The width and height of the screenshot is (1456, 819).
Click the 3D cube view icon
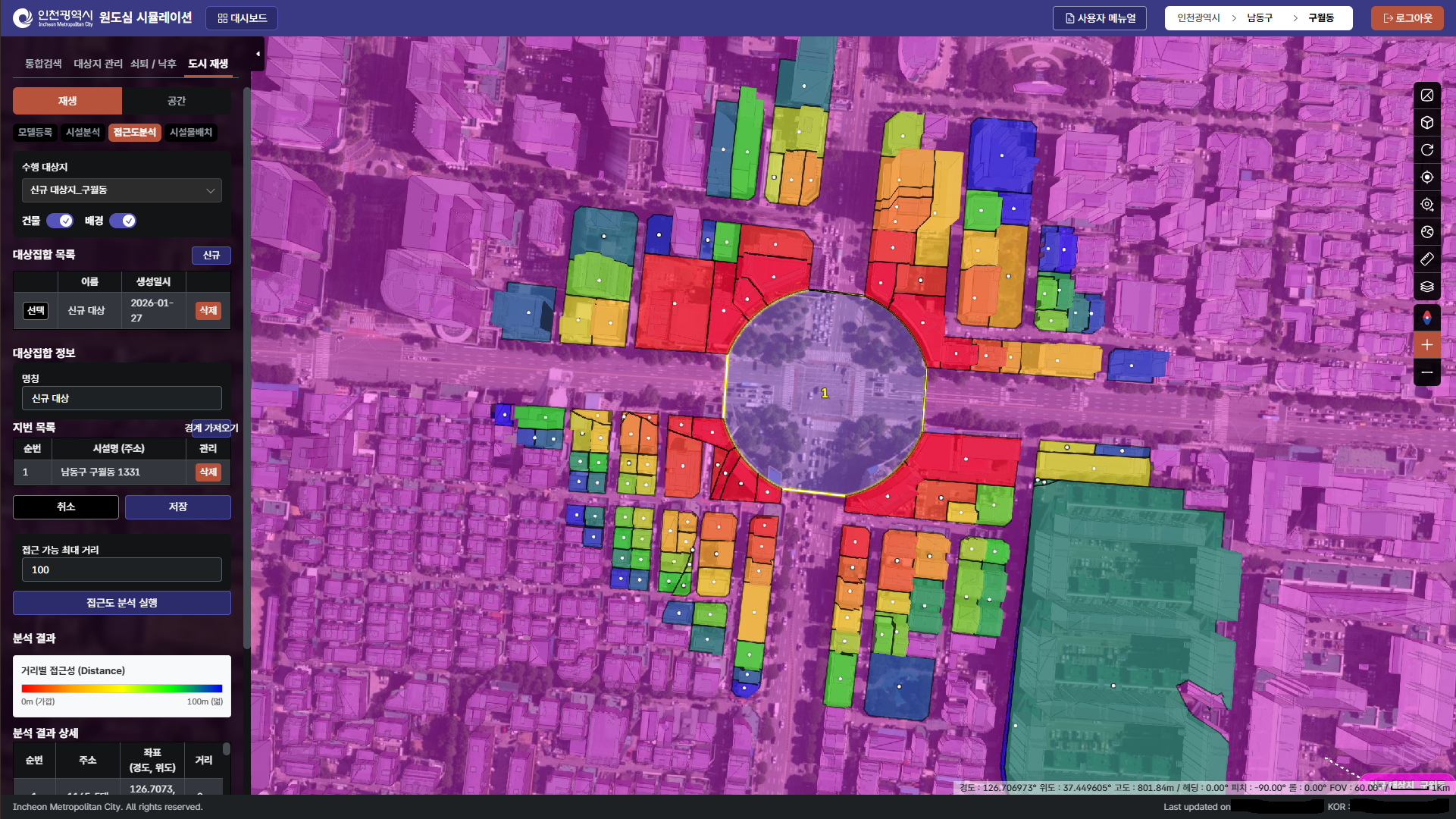pos(1426,123)
